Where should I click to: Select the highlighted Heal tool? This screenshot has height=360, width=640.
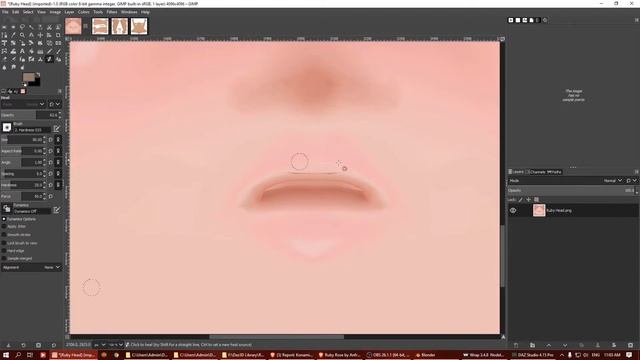point(49,59)
